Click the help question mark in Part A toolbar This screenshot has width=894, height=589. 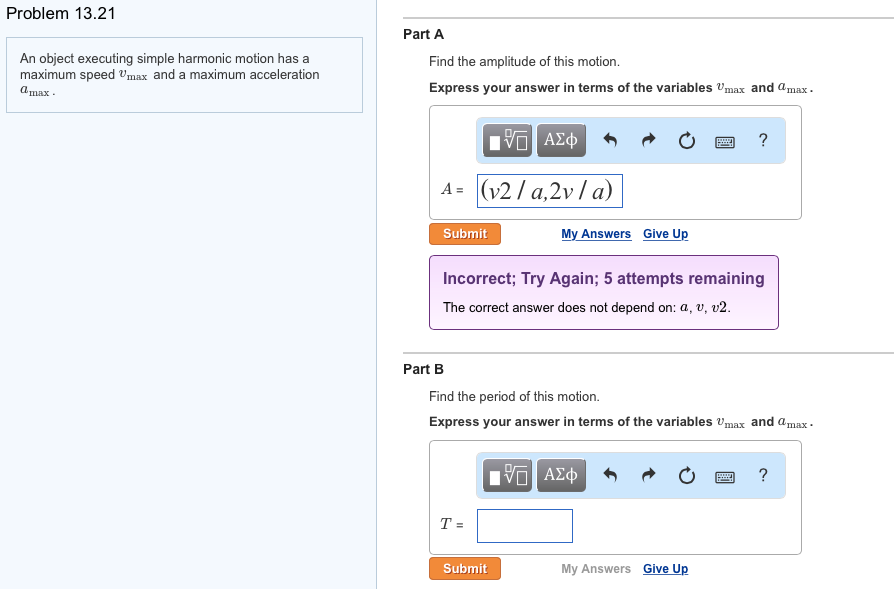tap(763, 140)
